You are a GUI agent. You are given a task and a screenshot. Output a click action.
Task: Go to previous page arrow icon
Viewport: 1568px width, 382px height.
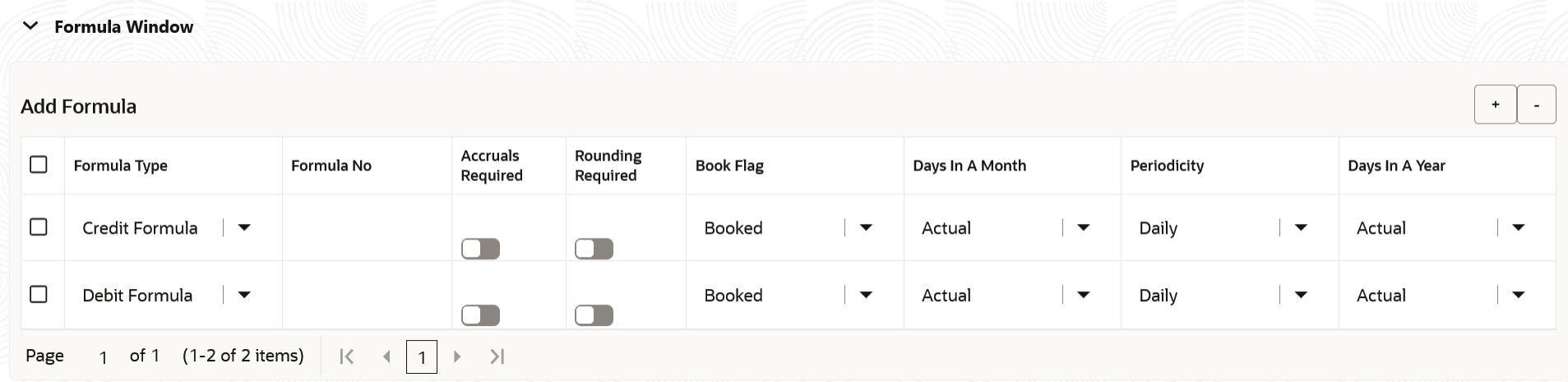point(386,356)
